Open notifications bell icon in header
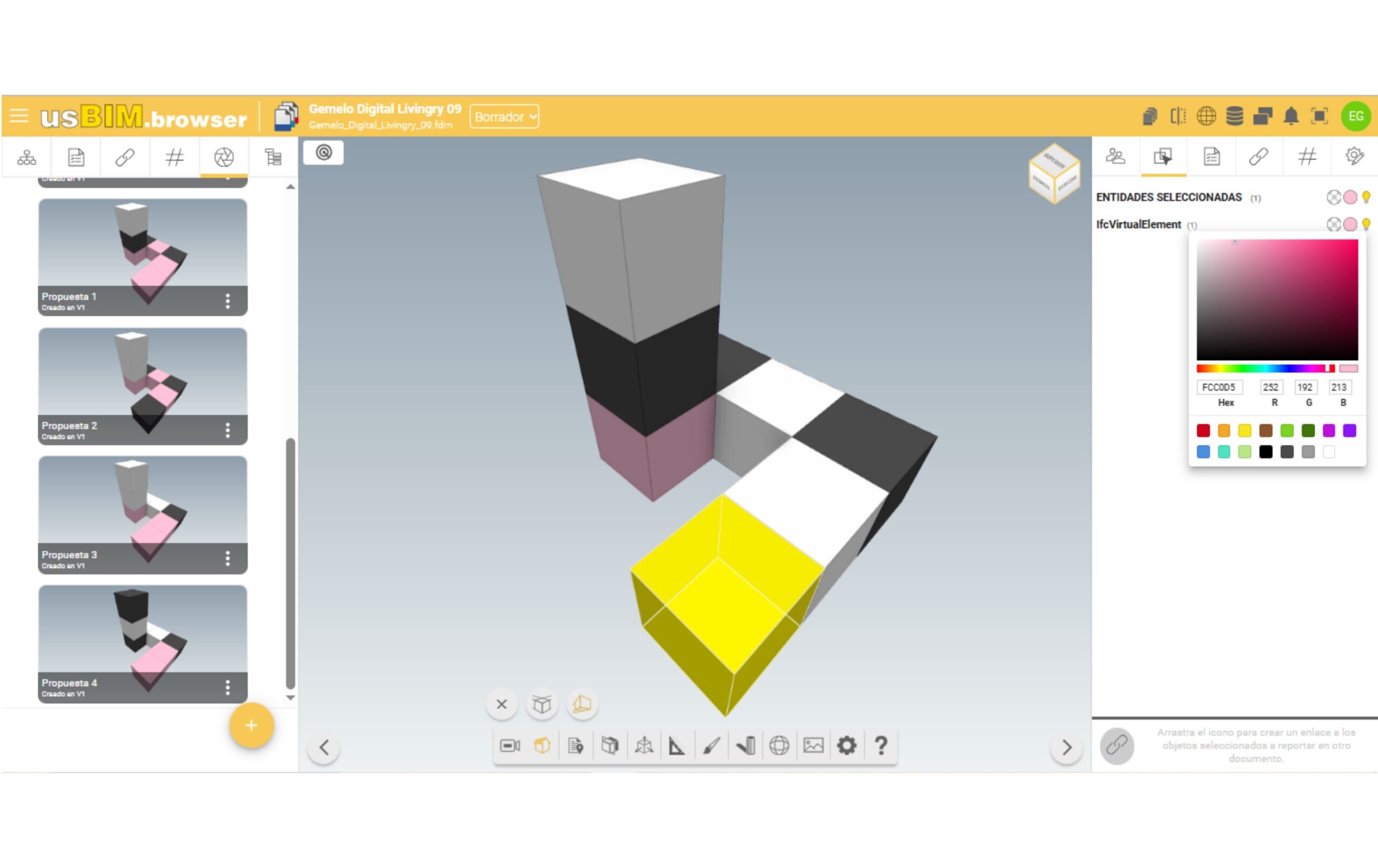 click(x=1291, y=117)
